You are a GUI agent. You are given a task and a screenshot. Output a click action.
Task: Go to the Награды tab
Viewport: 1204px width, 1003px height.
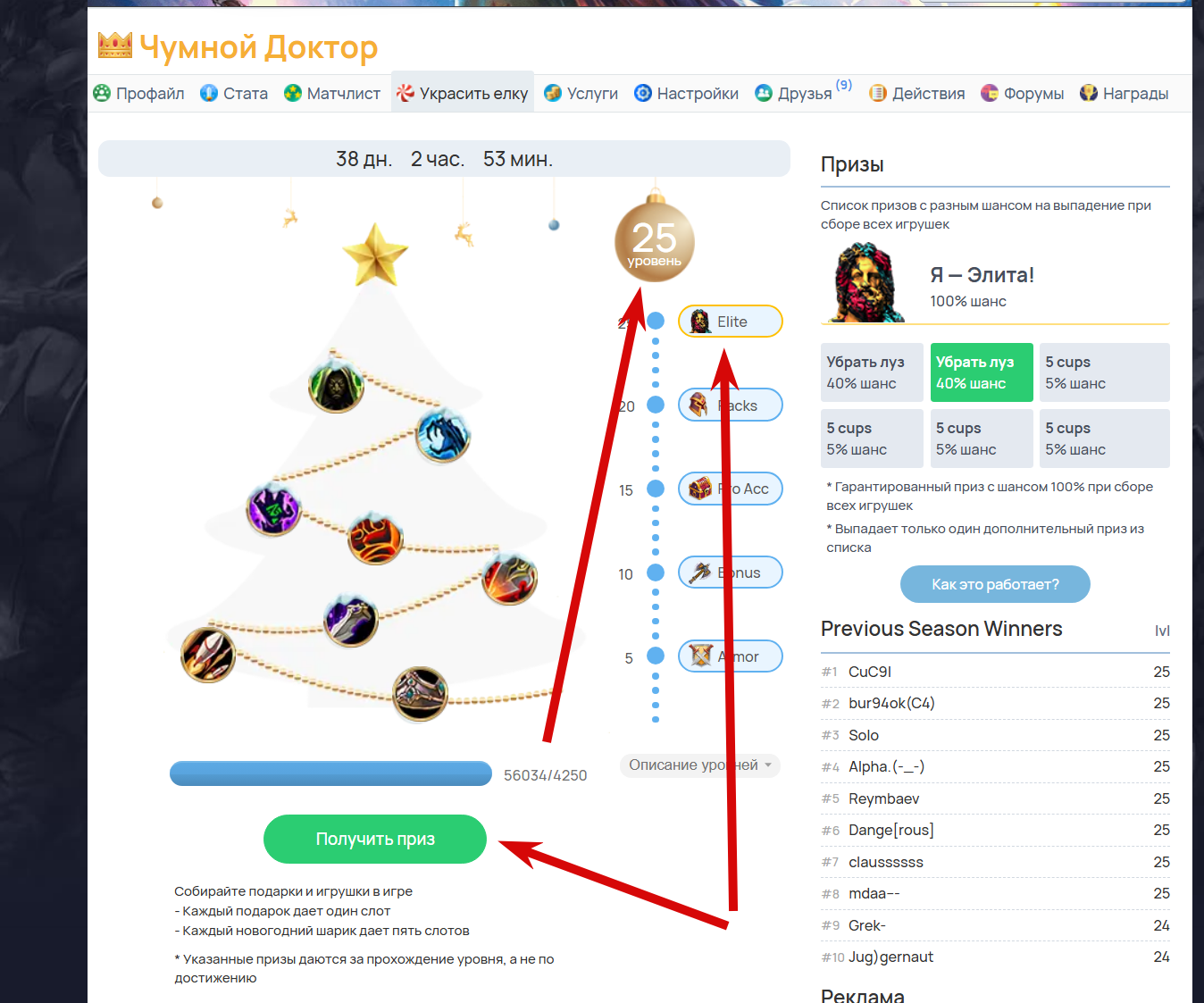(x=1124, y=93)
